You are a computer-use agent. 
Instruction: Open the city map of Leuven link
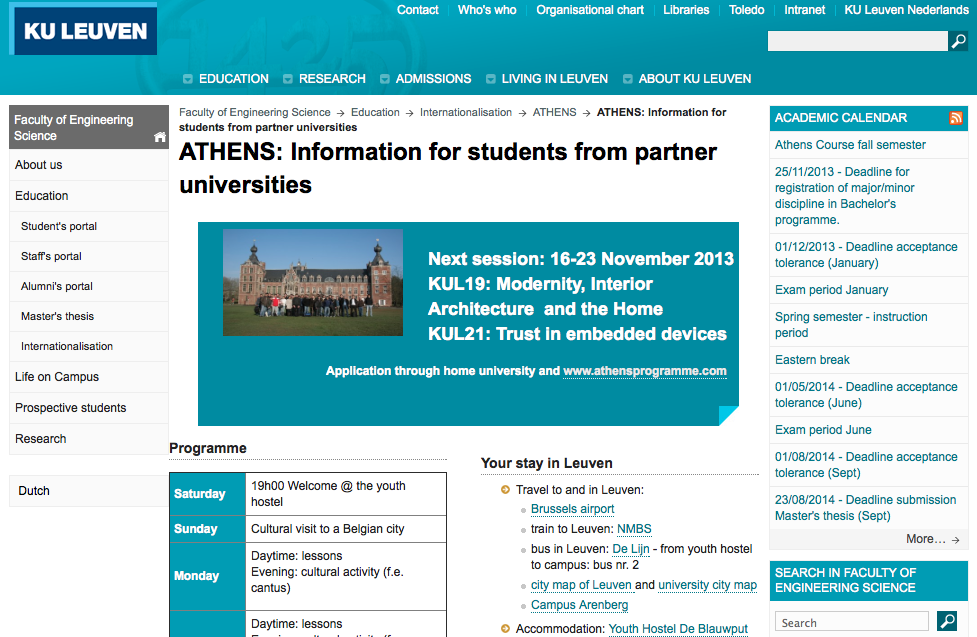click(x=581, y=585)
